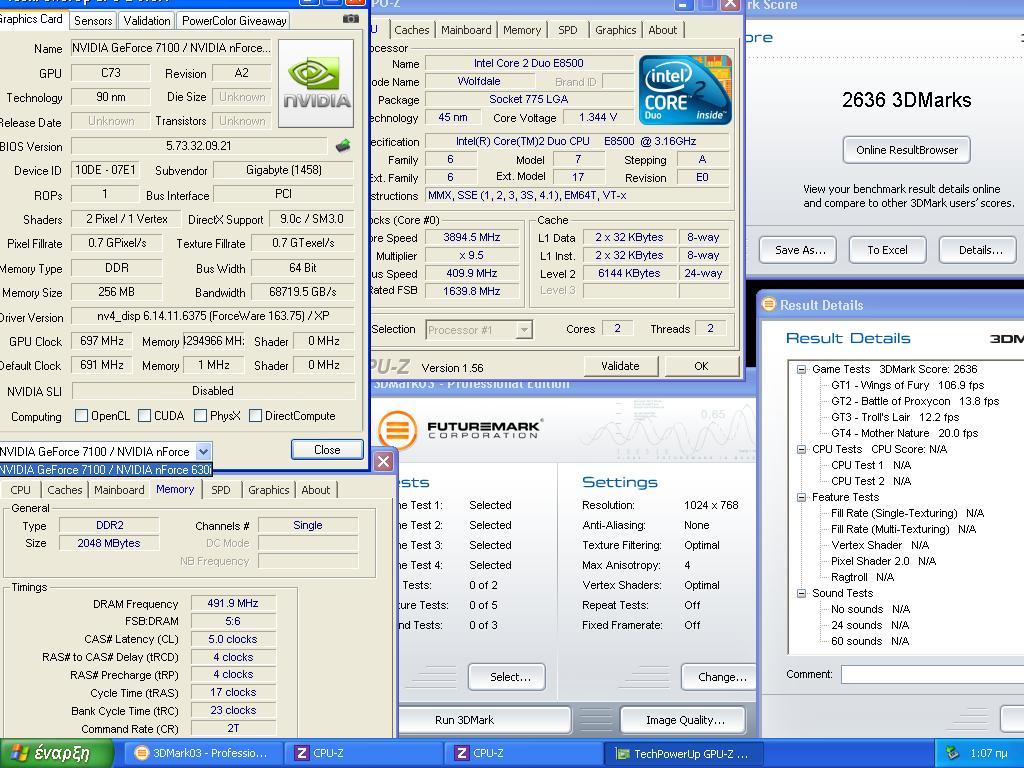Toggle the OpenCL checkbox

(x=82, y=416)
